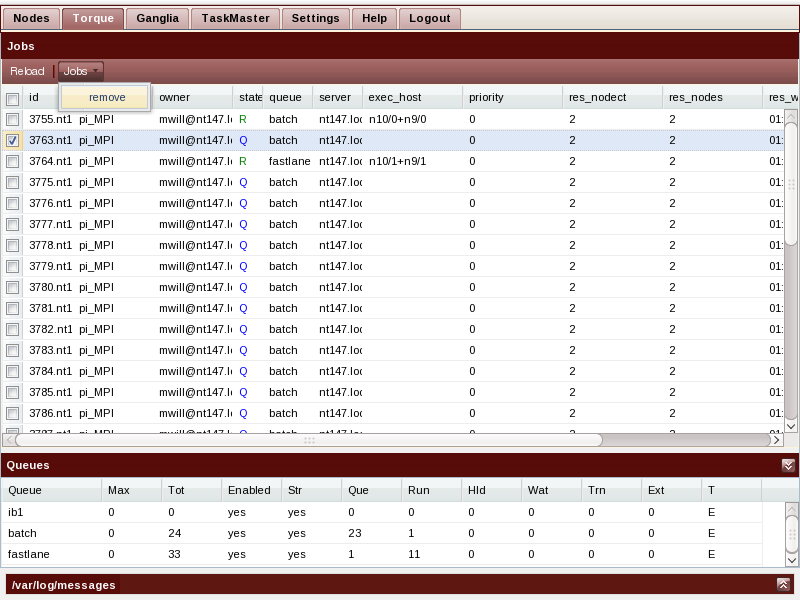Sort queues by the Enabled column
This screenshot has width=800, height=600.
(x=252, y=490)
